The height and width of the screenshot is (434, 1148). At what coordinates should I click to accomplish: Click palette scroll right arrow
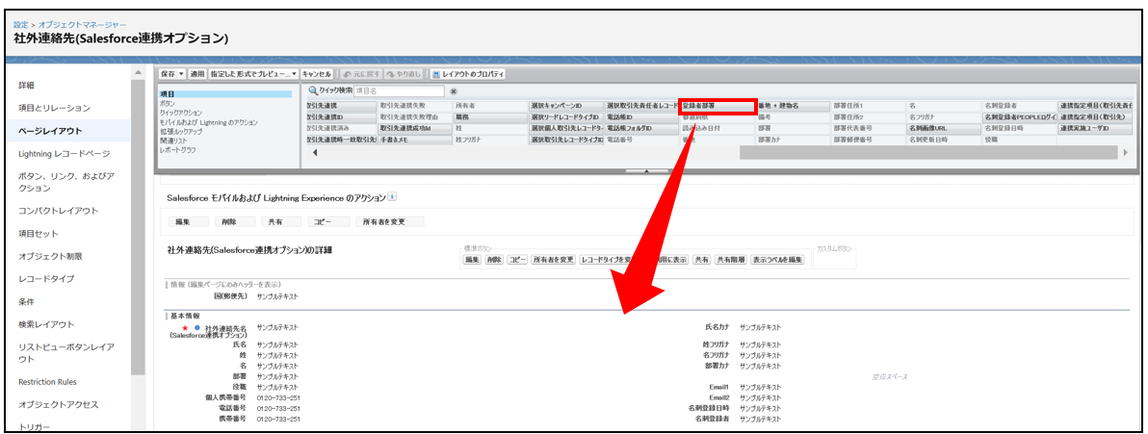[1125, 152]
